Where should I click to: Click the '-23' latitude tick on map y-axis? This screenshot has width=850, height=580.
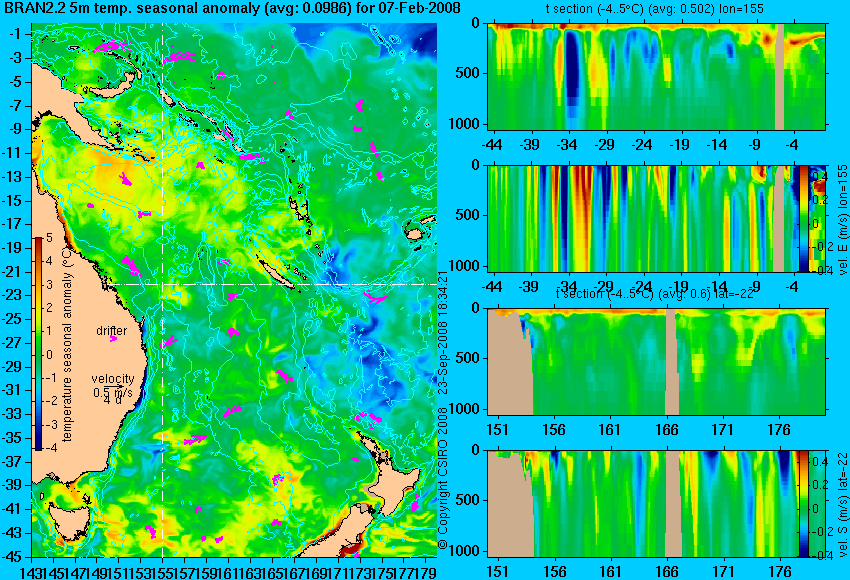[12, 295]
